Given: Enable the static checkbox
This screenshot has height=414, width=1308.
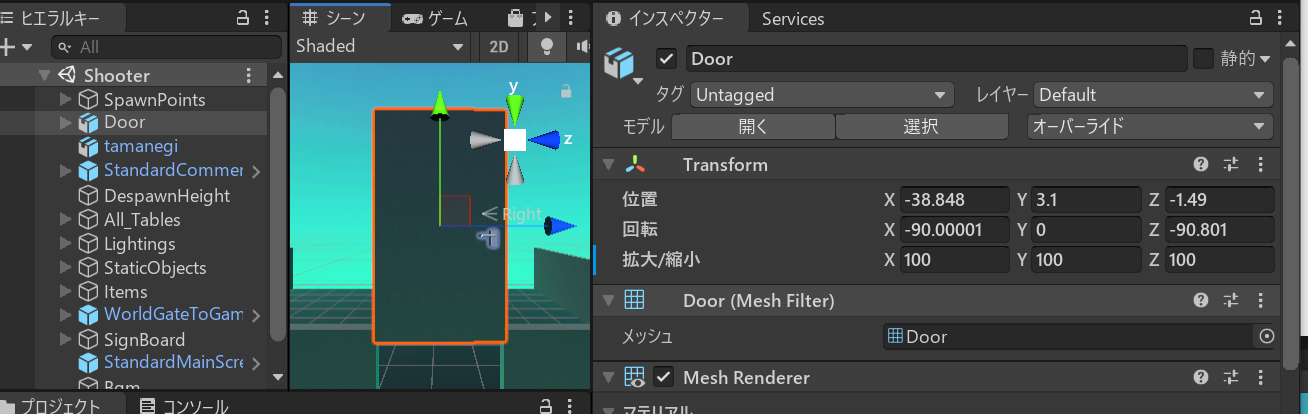Looking at the screenshot, I should pyautogui.click(x=1203, y=59).
